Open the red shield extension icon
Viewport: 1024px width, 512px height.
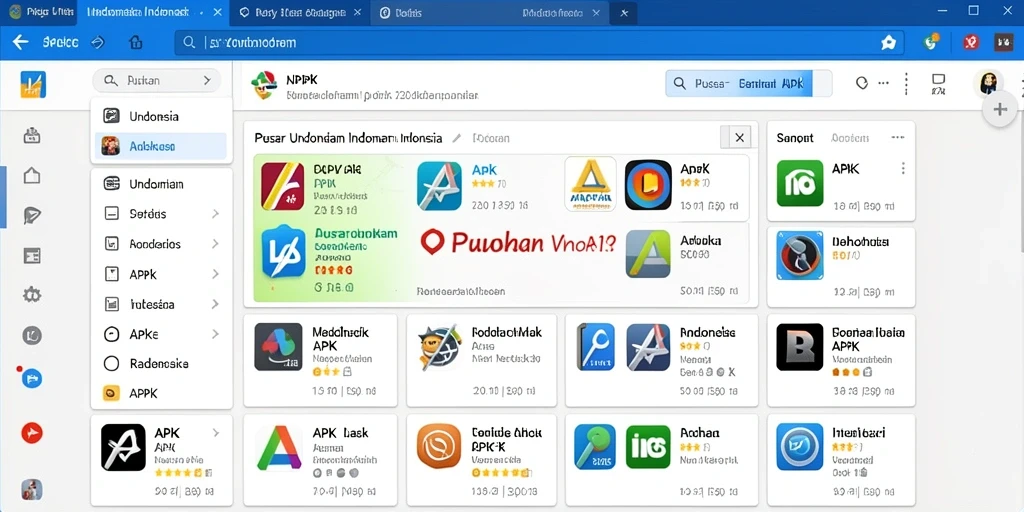pos(971,42)
